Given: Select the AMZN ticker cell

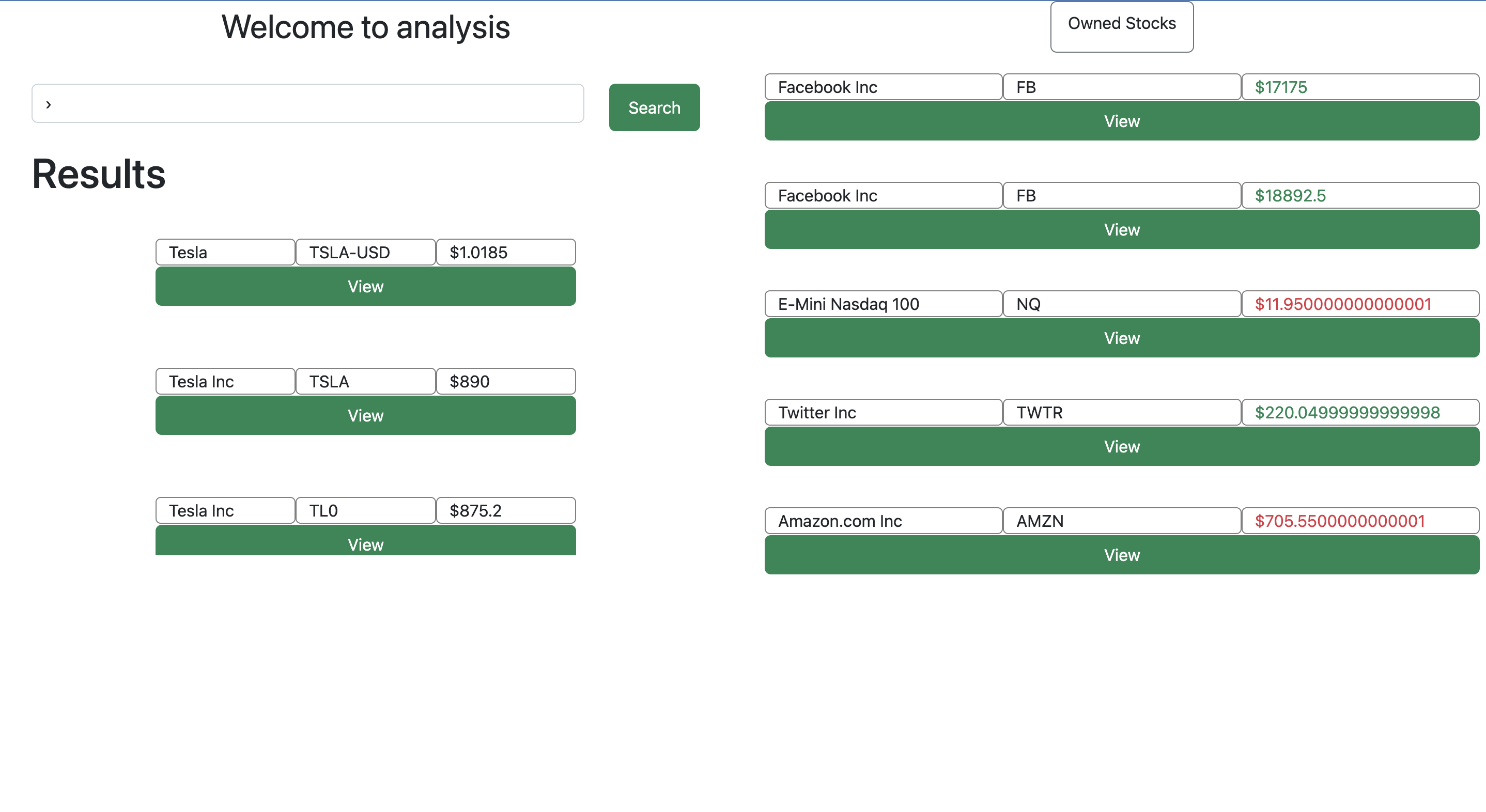Looking at the screenshot, I should coord(1121,521).
